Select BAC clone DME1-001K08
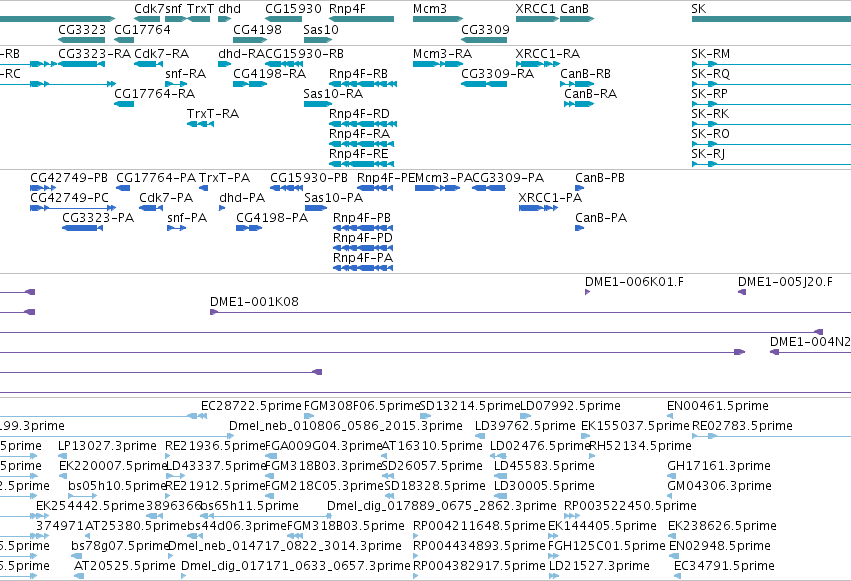This screenshot has width=851, height=581. pyautogui.click(x=254, y=302)
